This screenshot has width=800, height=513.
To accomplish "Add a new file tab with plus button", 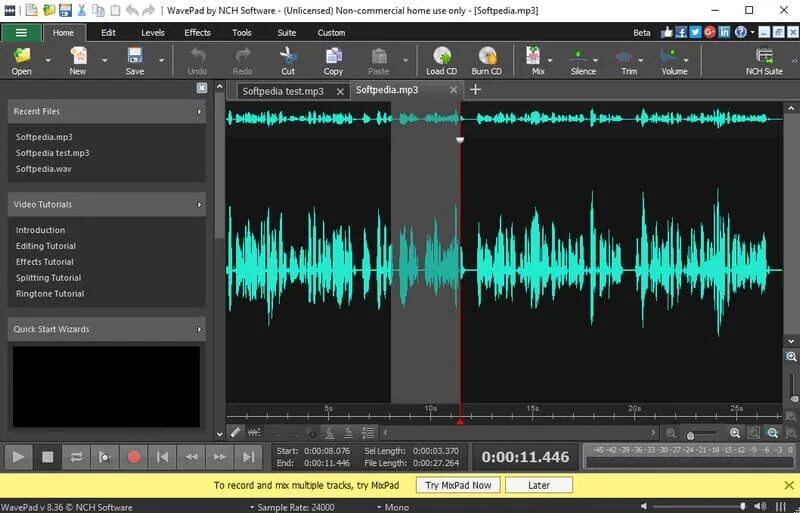I will 475,90.
